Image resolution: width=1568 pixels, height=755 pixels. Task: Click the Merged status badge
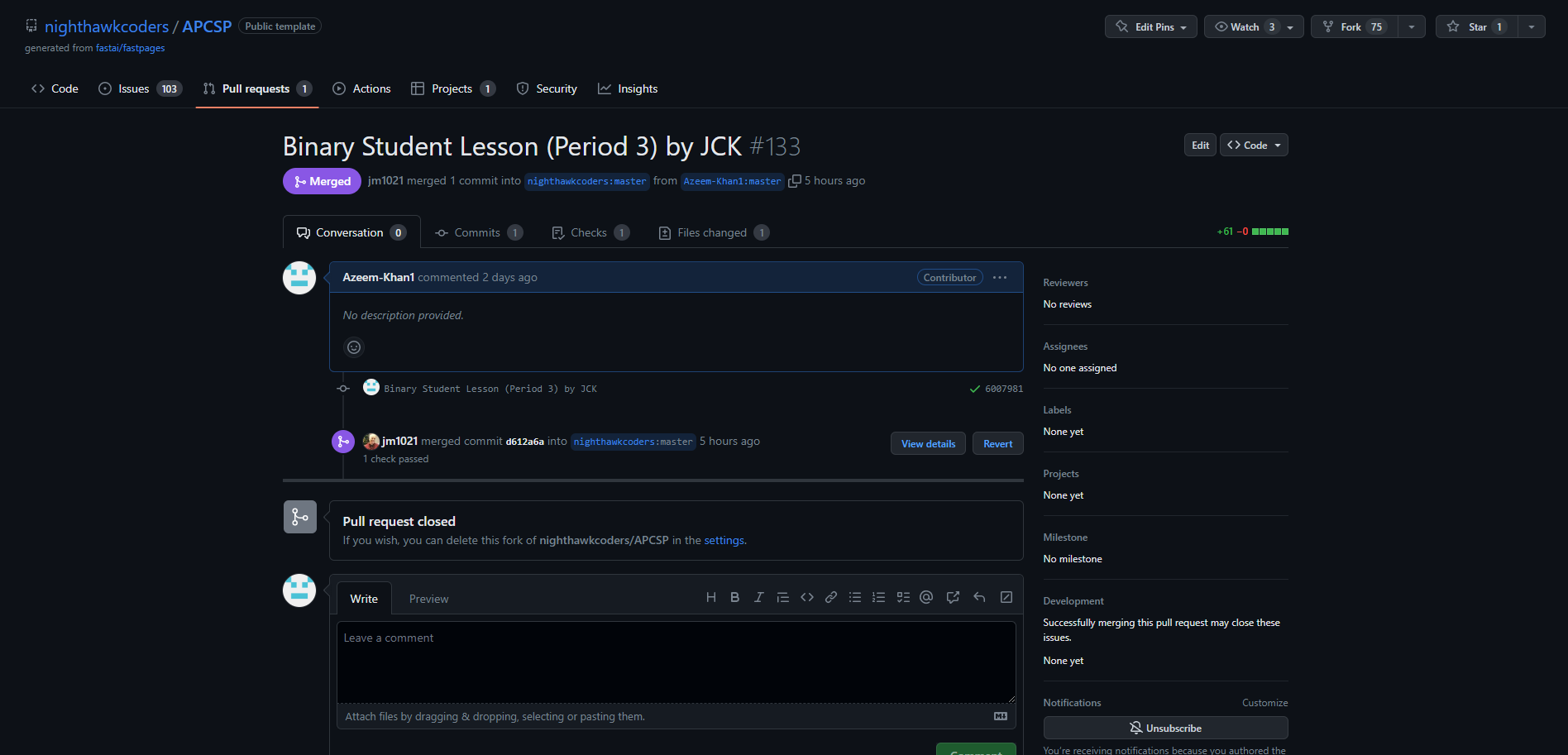click(x=322, y=181)
